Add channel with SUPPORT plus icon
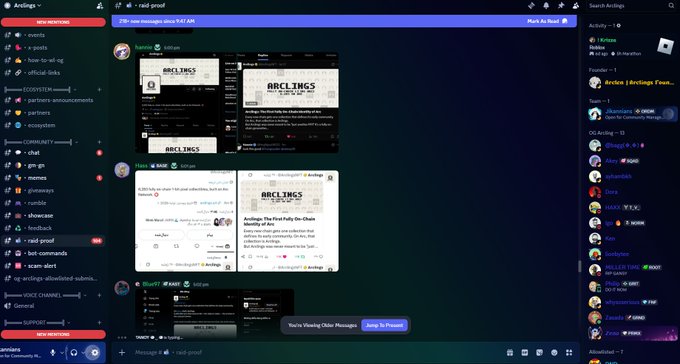Screen dimensions: 680x364 99,323
